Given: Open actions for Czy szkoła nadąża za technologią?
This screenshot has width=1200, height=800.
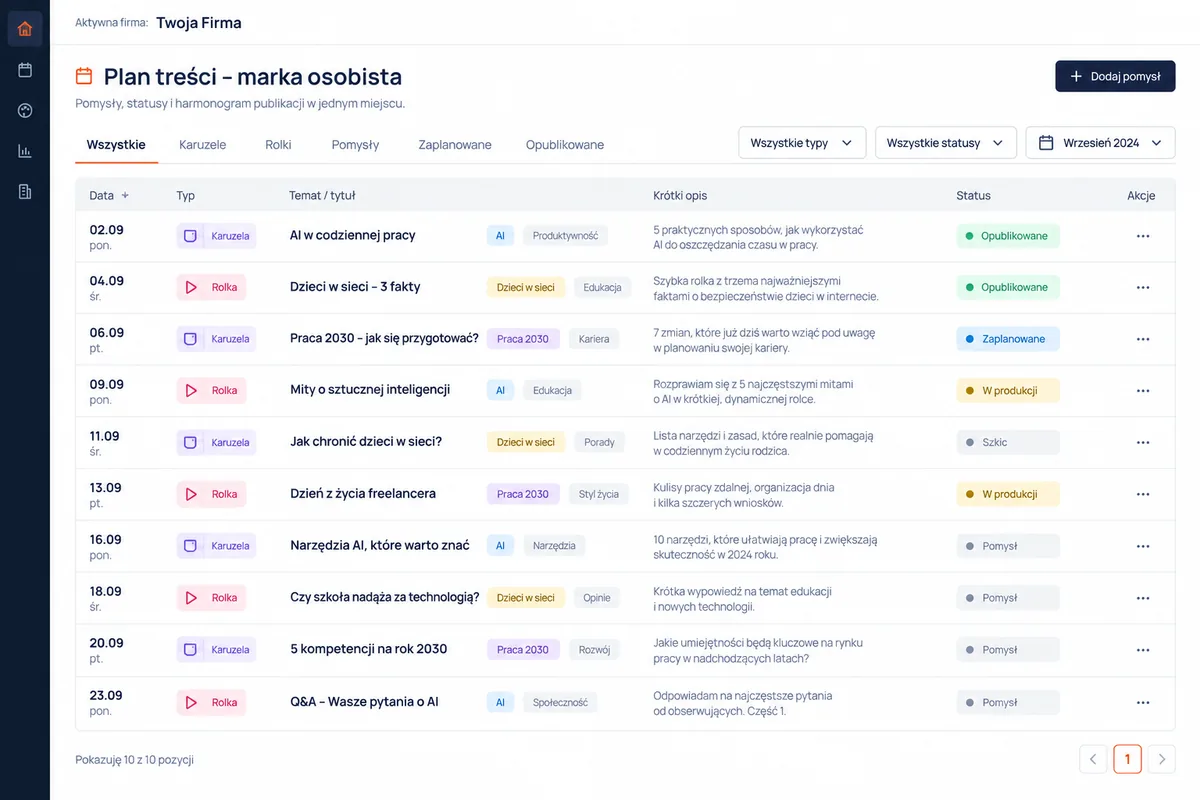Looking at the screenshot, I should (x=1143, y=598).
